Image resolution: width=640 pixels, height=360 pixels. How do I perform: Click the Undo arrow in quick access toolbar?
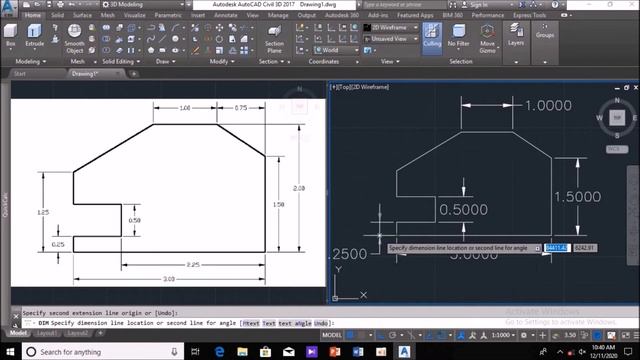coord(72,4)
